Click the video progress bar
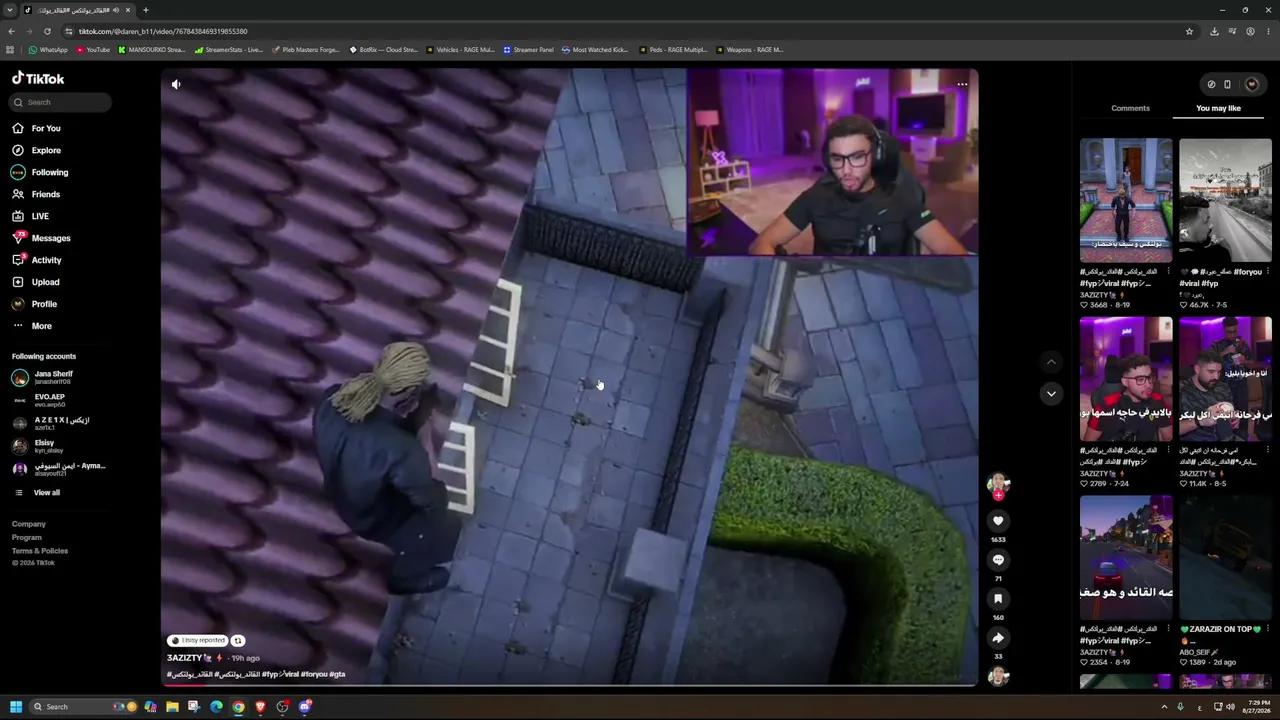Viewport: 1280px width, 720px height. 570,685
